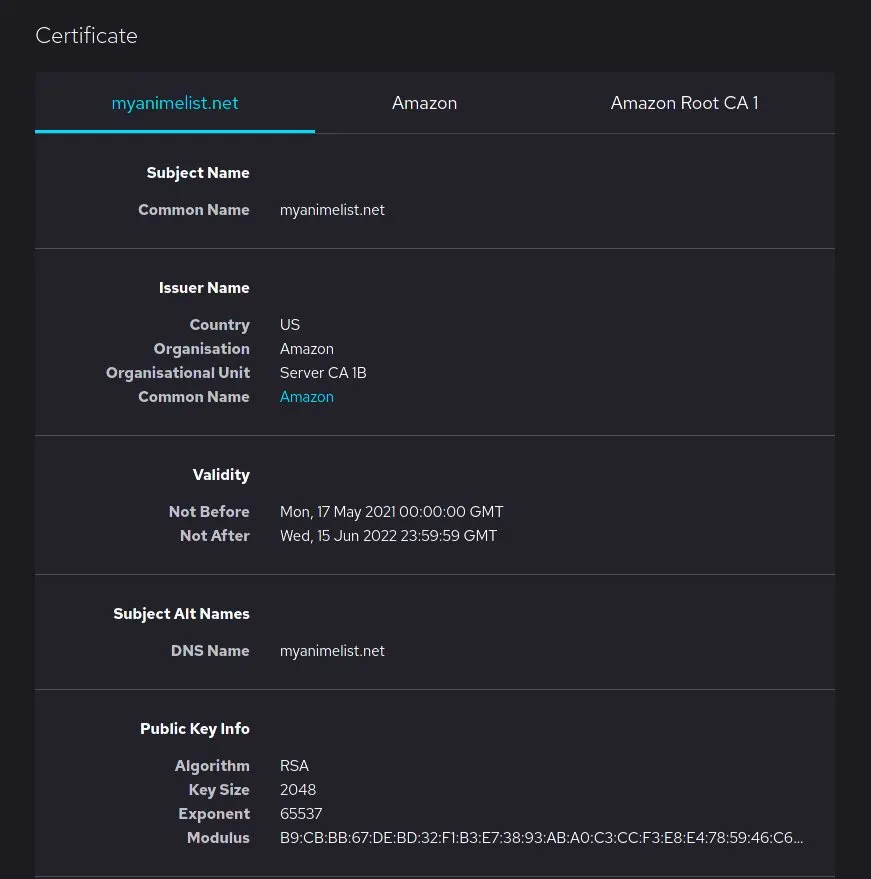The height and width of the screenshot is (879, 871).
Task: Click the Public Key Info heading
Action: click(x=194, y=729)
